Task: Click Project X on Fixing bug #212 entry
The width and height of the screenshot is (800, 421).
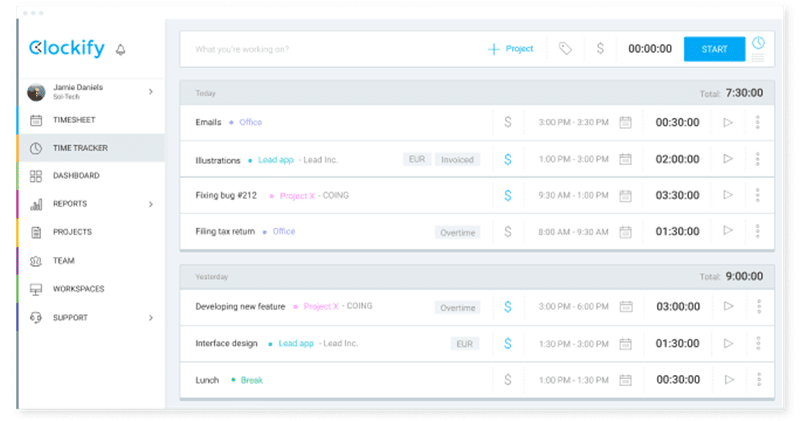Action: point(297,196)
